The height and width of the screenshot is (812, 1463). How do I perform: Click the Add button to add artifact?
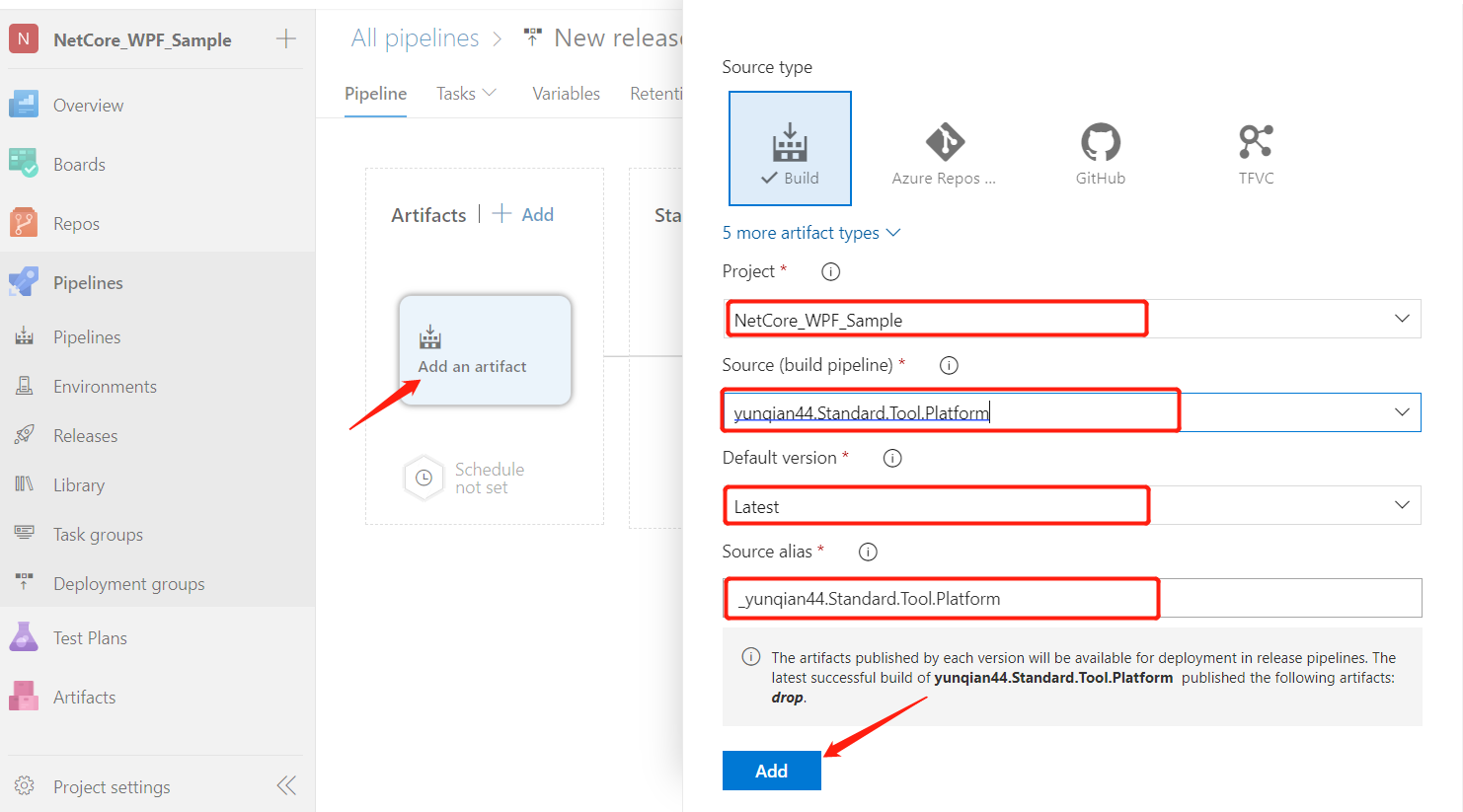pyautogui.click(x=772, y=771)
